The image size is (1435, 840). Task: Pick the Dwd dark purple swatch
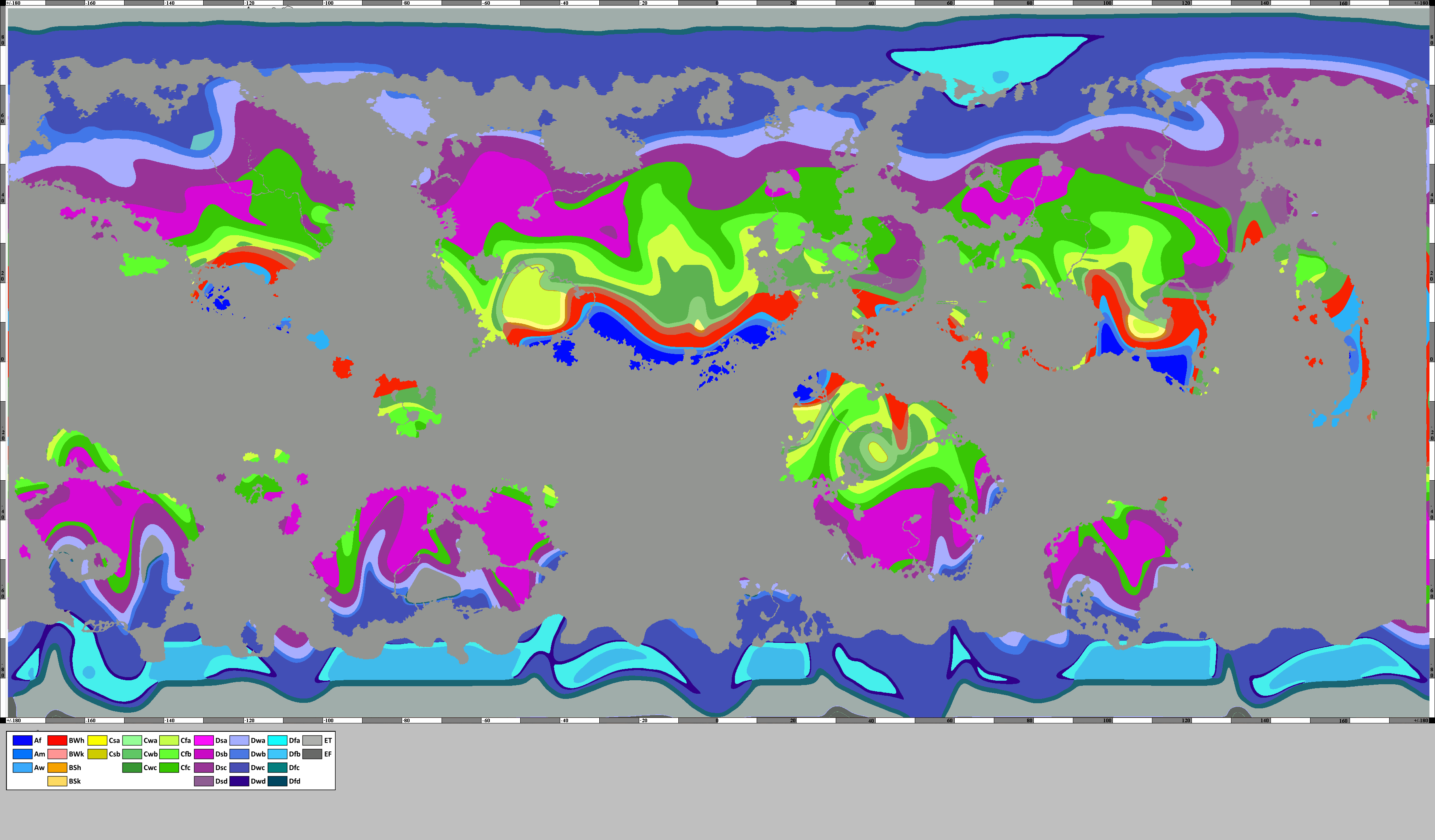239,781
